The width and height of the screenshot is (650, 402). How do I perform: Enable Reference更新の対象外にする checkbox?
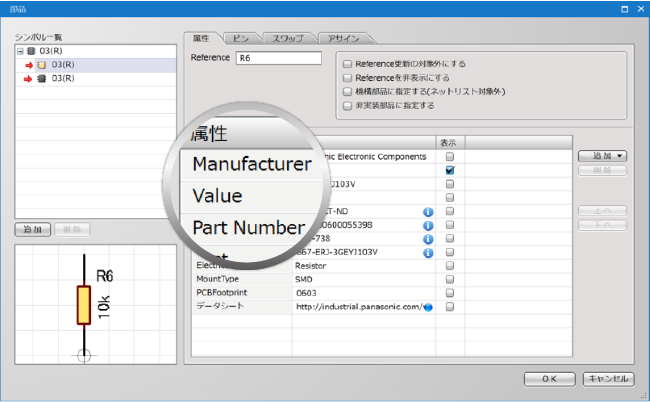347,64
